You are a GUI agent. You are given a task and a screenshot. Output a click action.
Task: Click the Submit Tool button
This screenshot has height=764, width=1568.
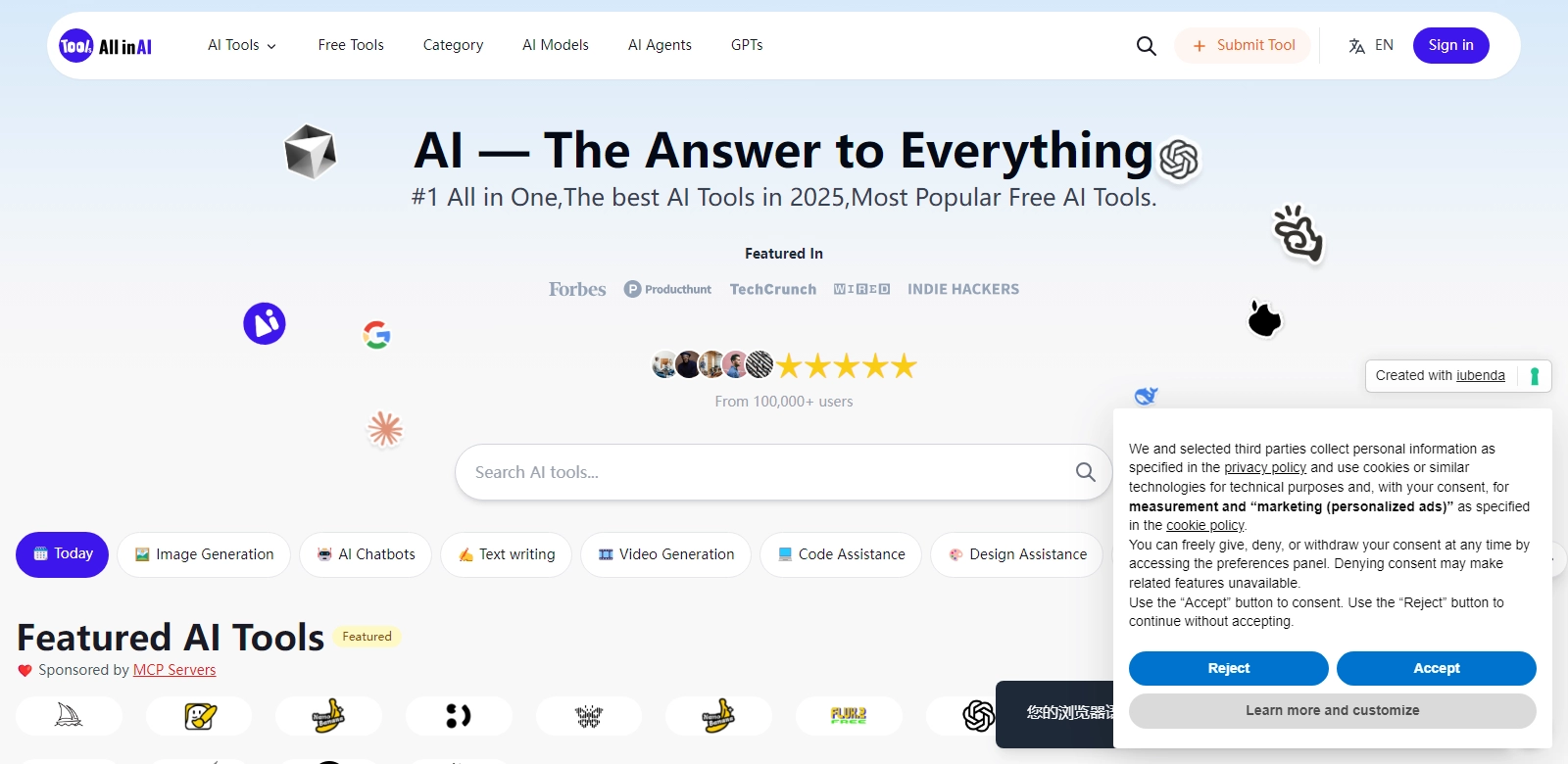[x=1243, y=45]
